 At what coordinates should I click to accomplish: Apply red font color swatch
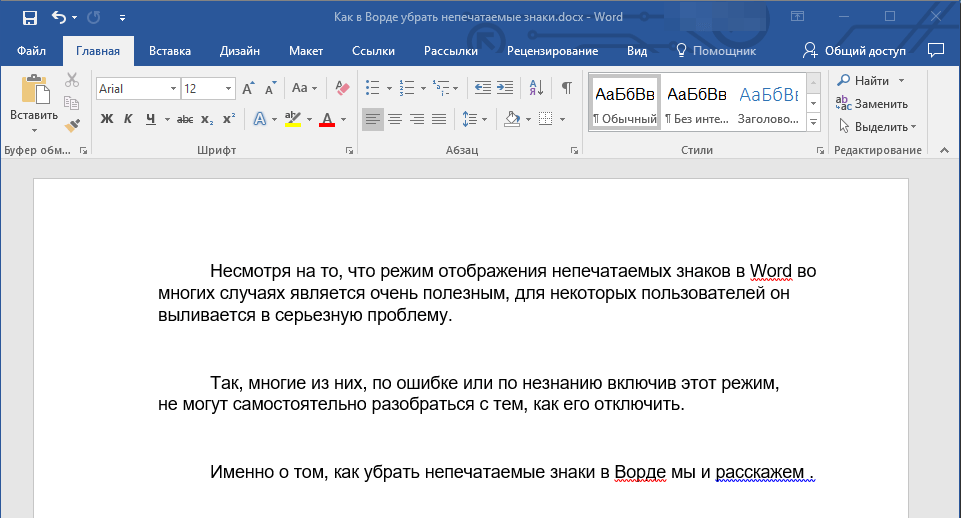(327, 119)
